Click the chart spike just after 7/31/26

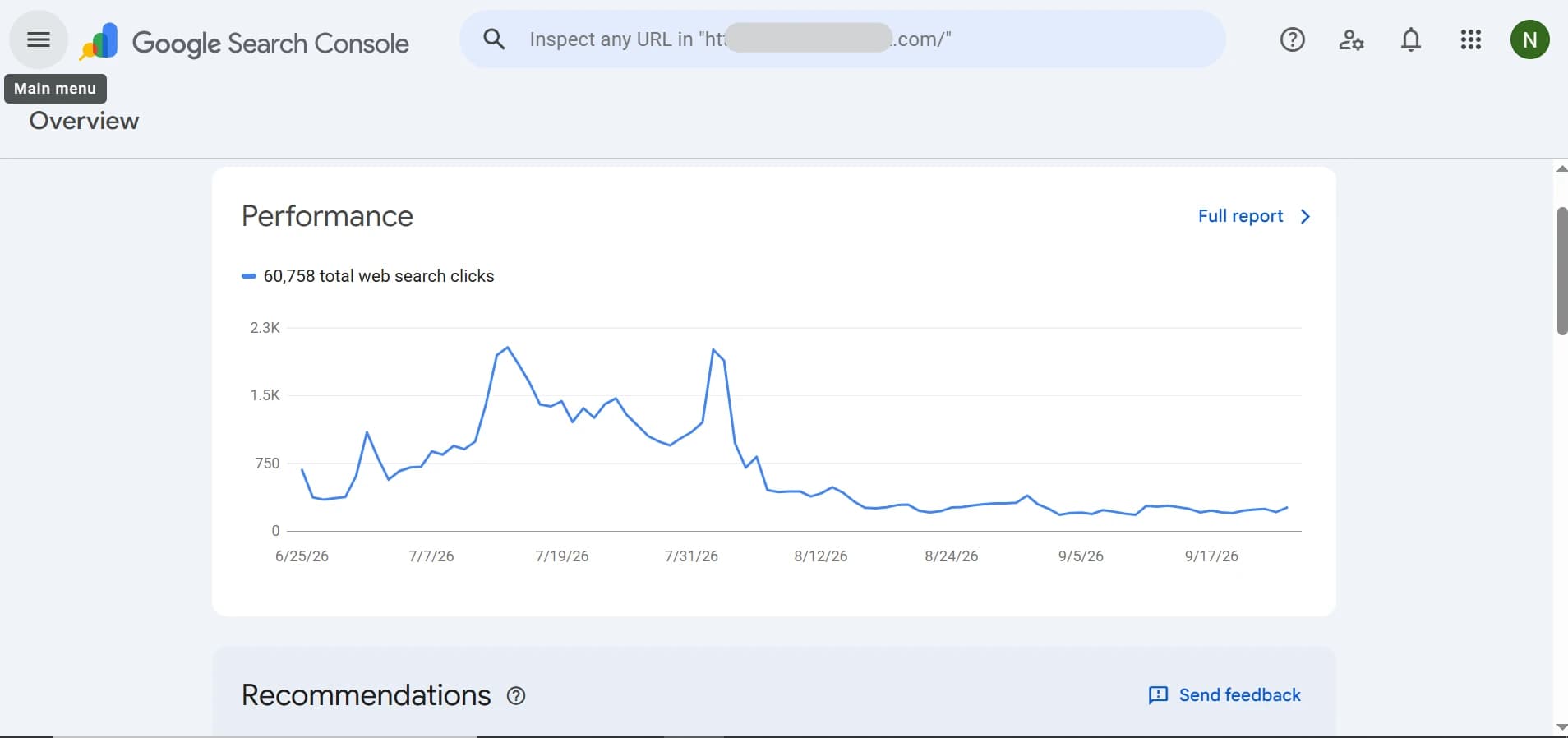(713, 350)
